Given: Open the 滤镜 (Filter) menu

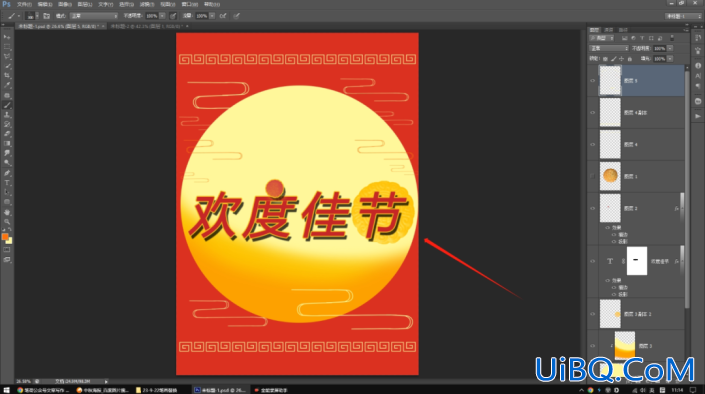Looking at the screenshot, I should click(x=147, y=4).
